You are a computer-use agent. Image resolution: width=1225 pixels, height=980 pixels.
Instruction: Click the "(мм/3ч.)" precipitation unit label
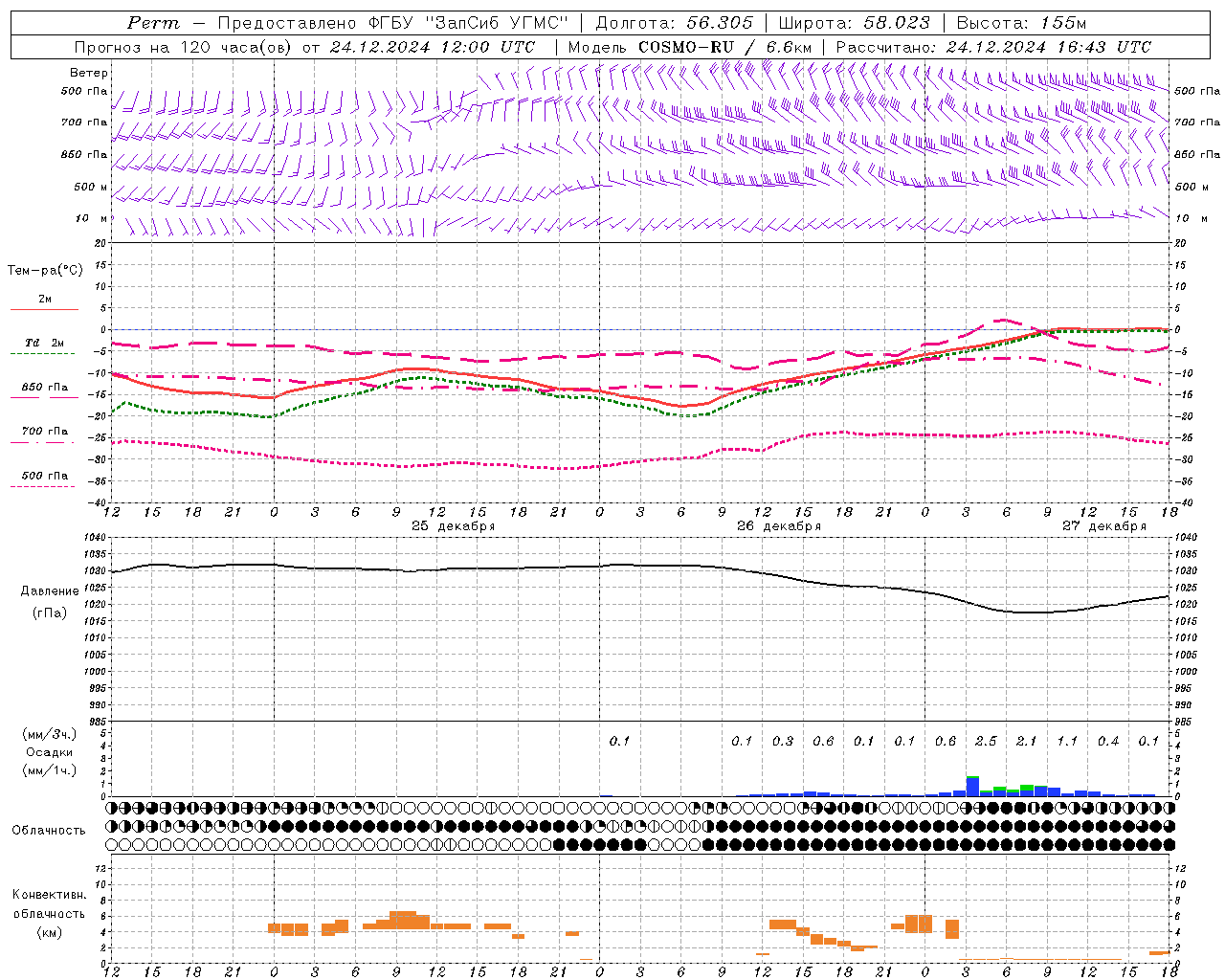[x=49, y=734]
